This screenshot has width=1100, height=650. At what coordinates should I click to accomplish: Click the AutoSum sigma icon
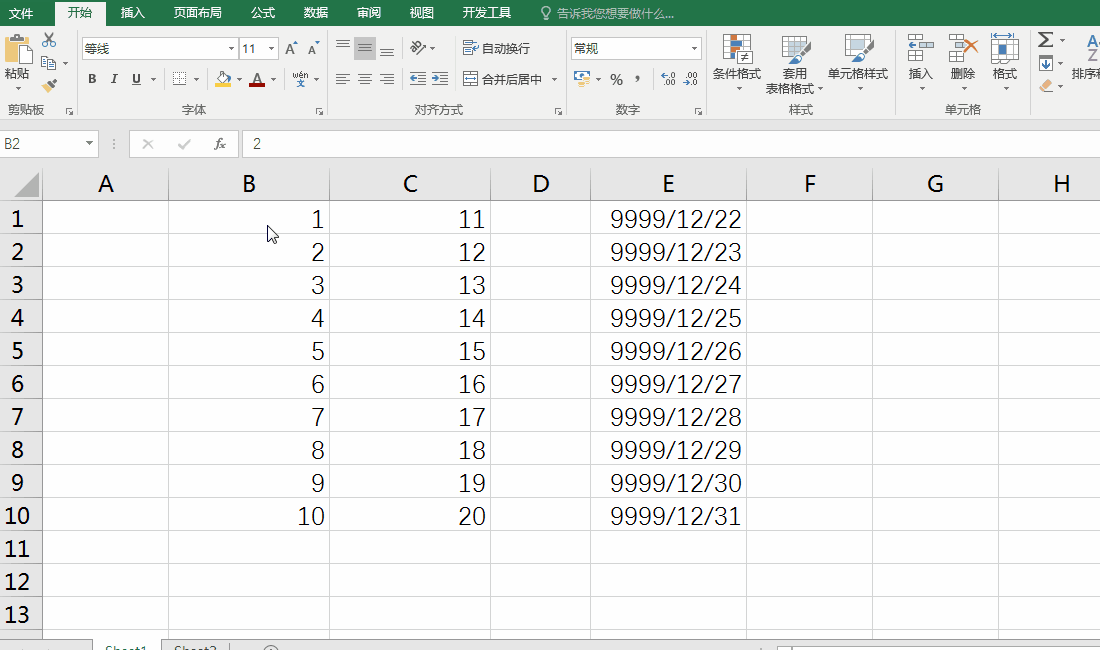pyautogui.click(x=1045, y=40)
